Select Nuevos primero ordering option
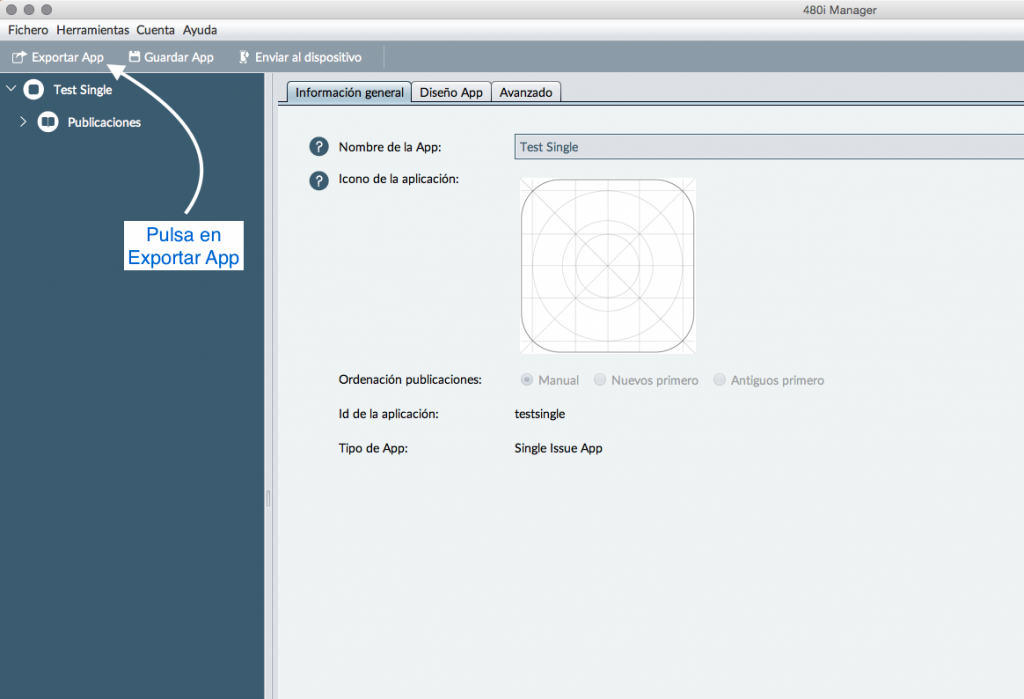 [x=600, y=380]
